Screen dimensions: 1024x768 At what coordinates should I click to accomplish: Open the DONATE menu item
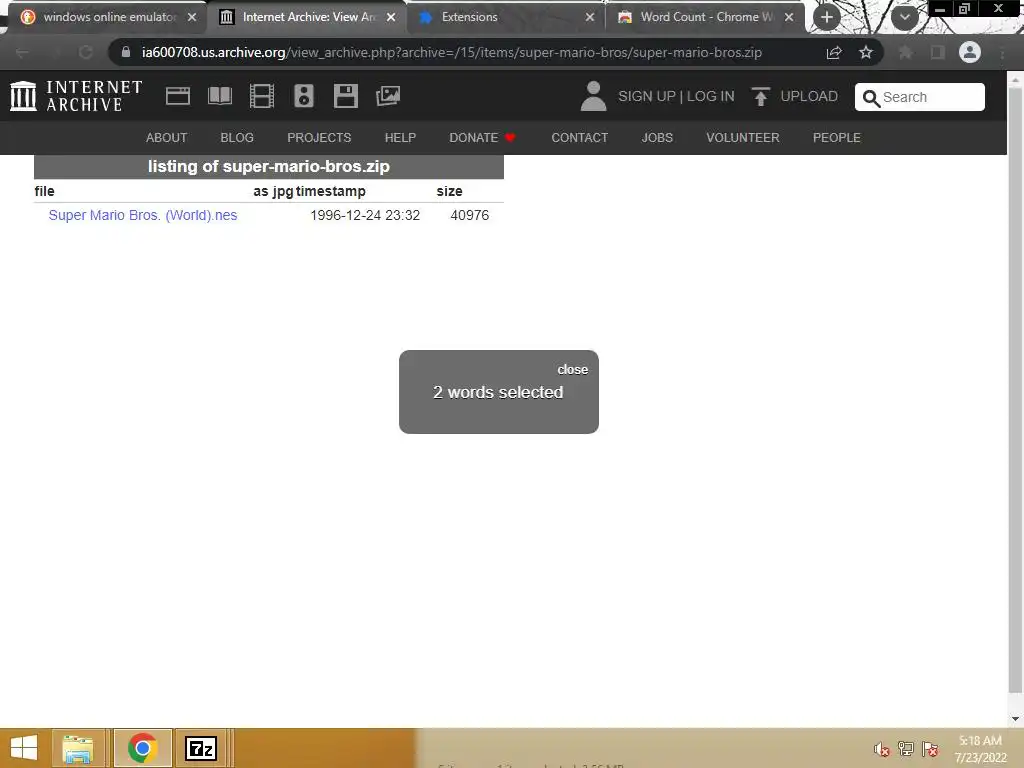coord(482,138)
